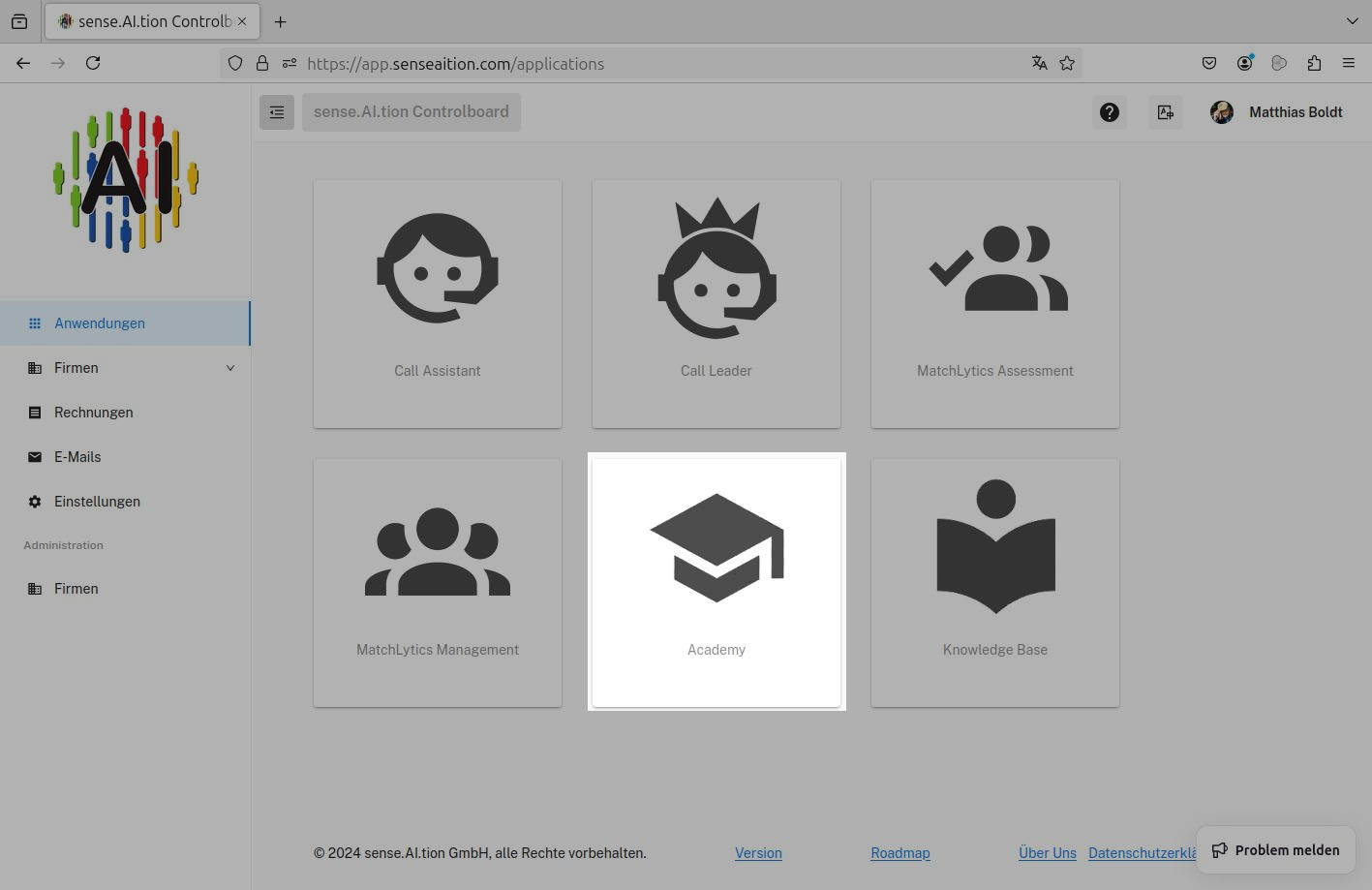
Task: Click the Knowledge Base label text
Action: [x=995, y=650]
